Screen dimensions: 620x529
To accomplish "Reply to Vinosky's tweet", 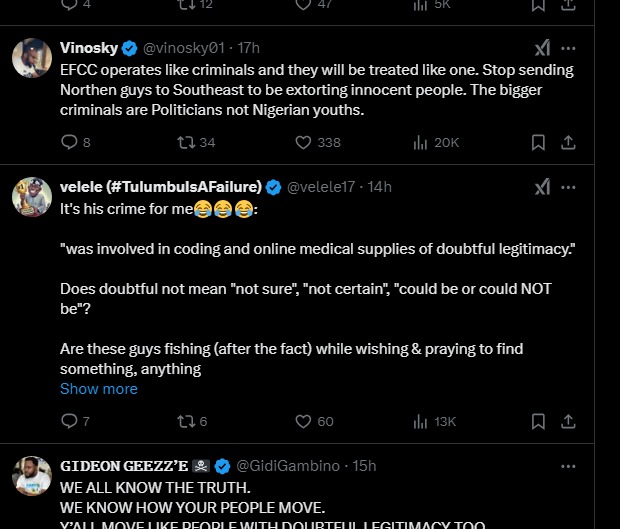I will click(x=69, y=142).
